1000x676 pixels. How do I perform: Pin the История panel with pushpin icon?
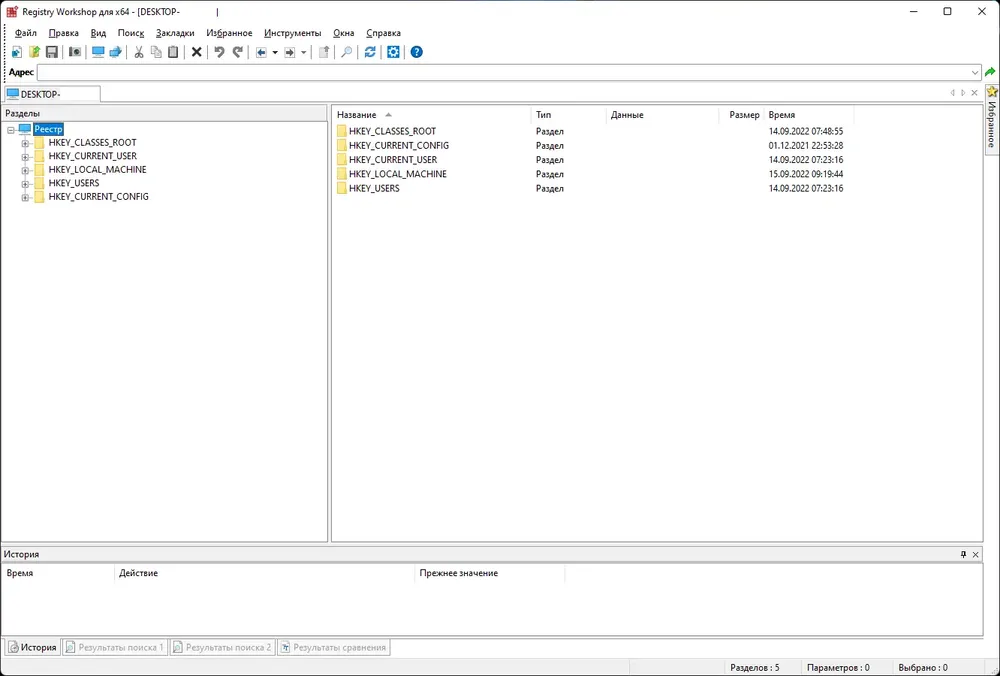tap(963, 555)
